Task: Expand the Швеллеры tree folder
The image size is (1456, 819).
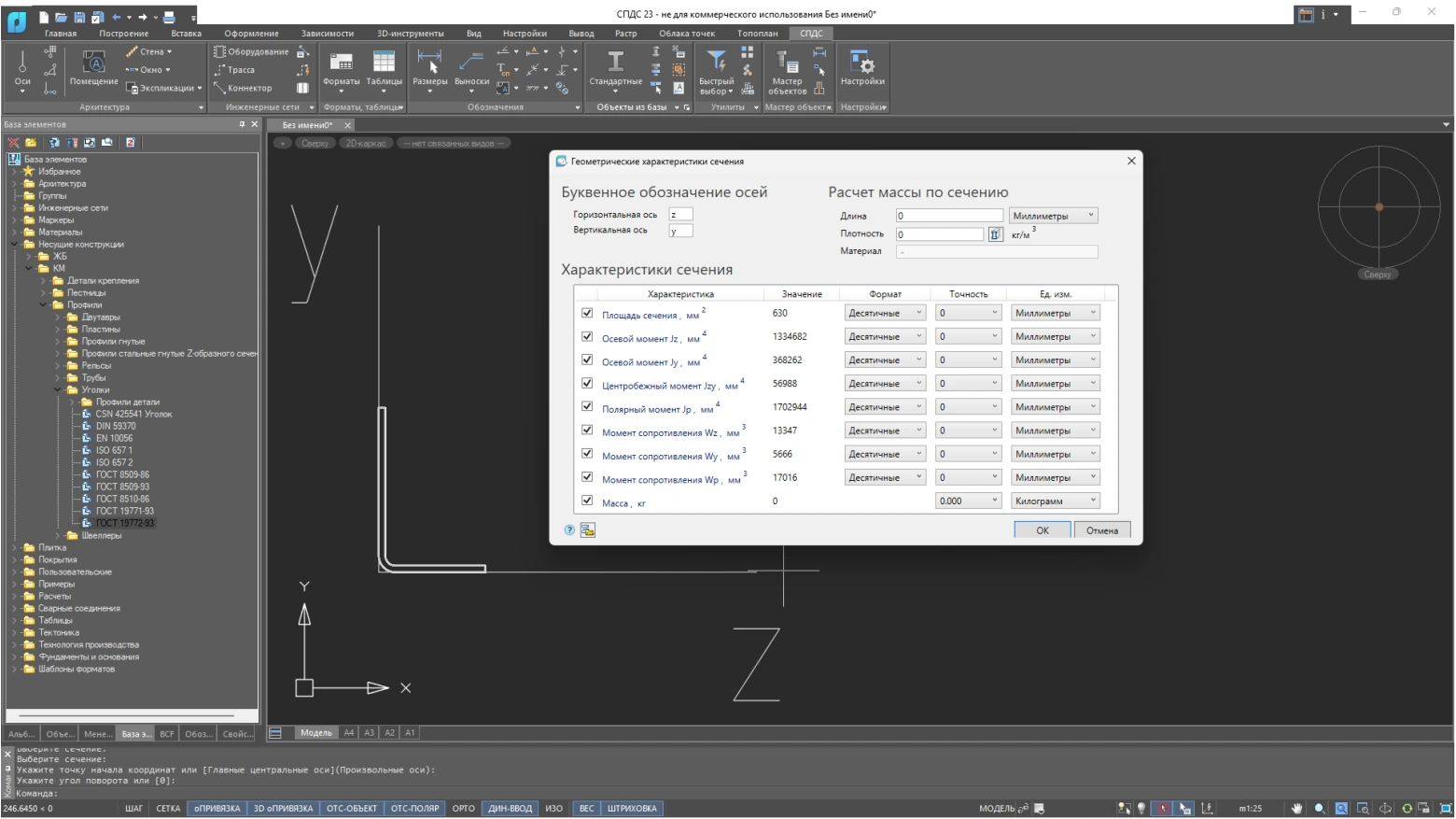Action: pos(58,536)
